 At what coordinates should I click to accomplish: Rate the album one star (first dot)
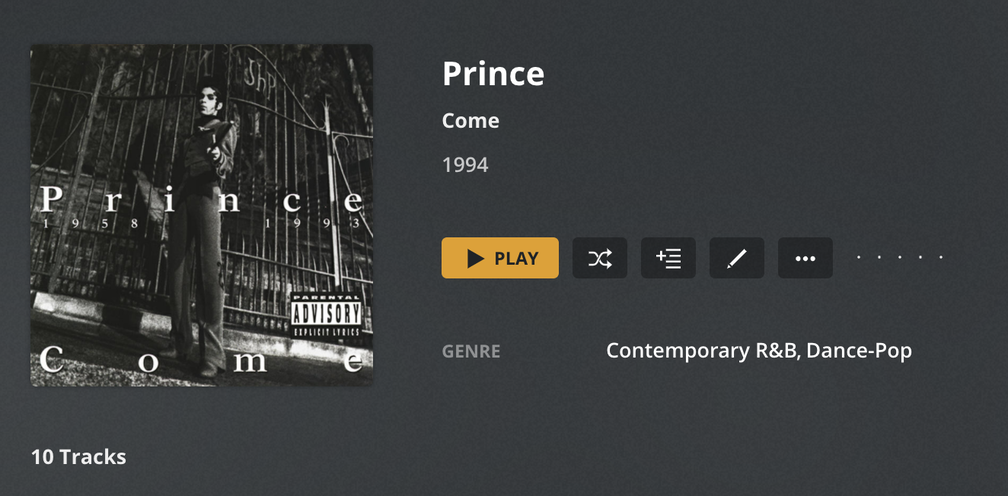coord(859,258)
